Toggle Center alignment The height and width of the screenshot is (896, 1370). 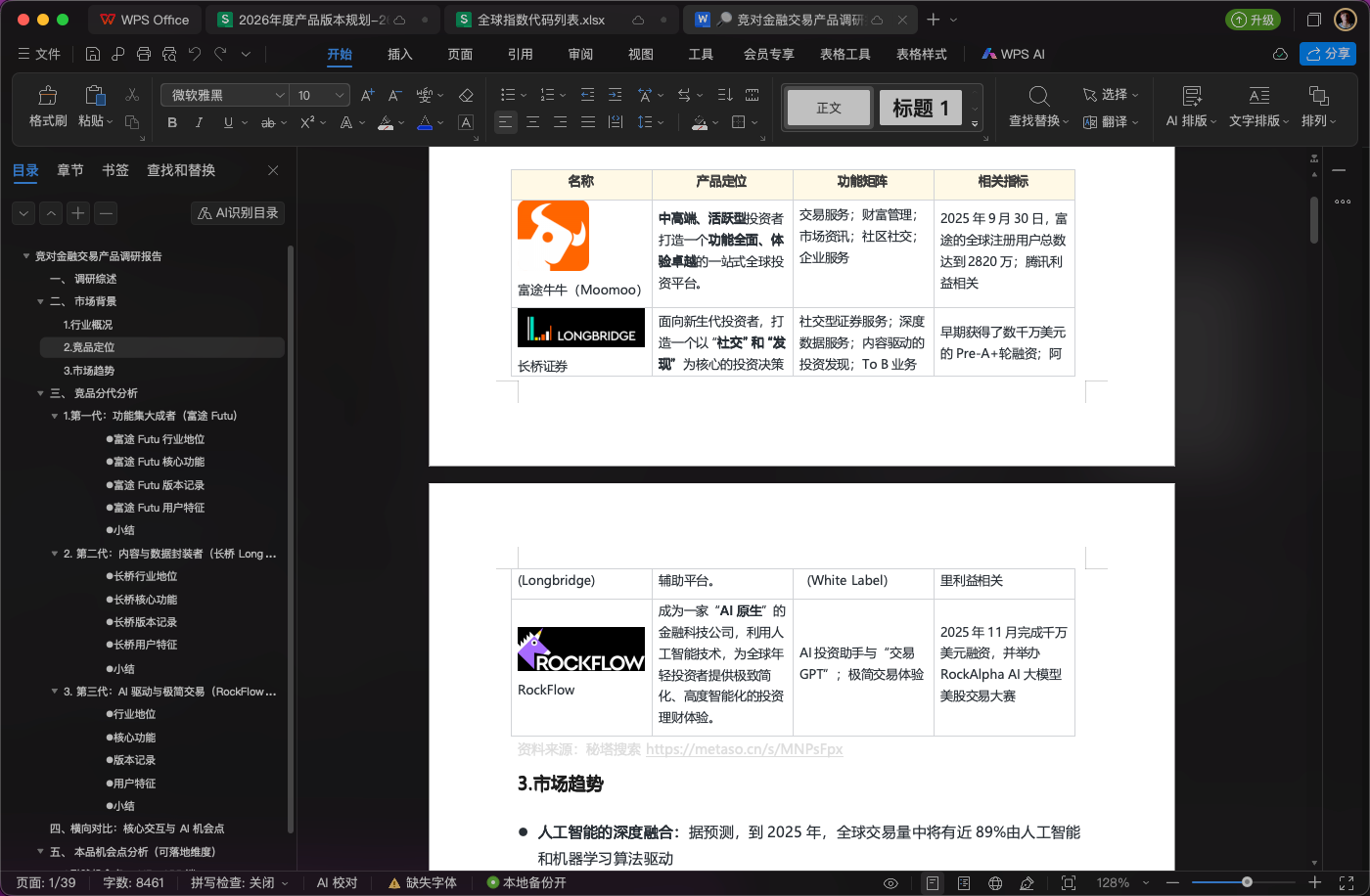(x=532, y=122)
